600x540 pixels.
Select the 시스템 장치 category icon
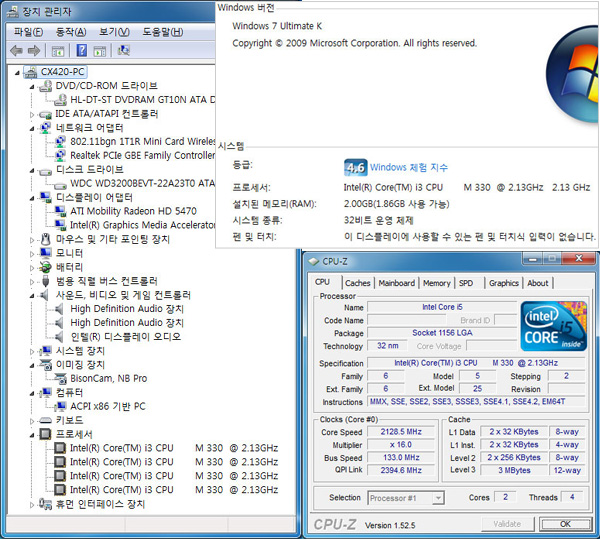tap(46, 351)
